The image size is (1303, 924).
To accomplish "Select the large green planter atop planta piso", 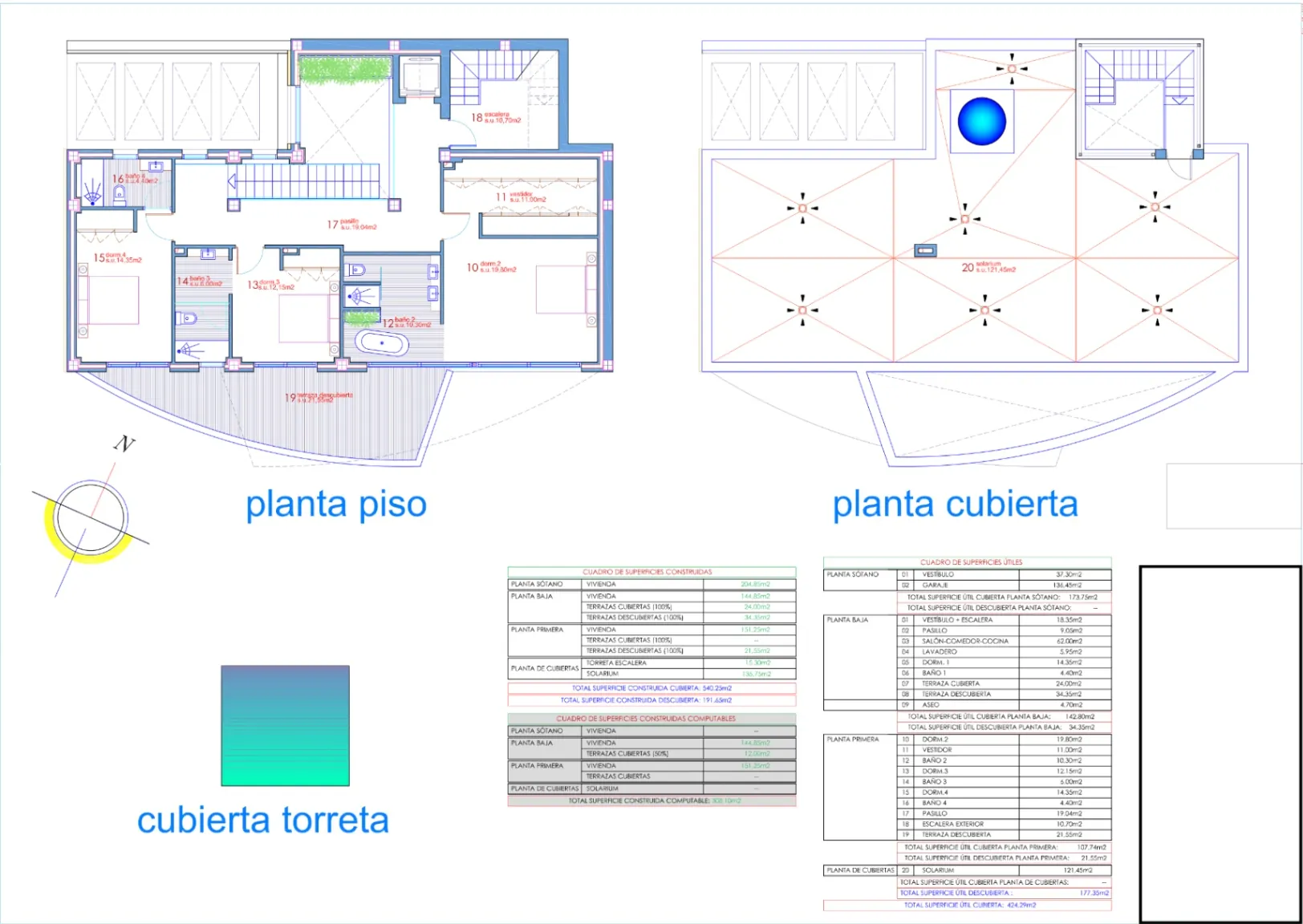I will (x=344, y=71).
